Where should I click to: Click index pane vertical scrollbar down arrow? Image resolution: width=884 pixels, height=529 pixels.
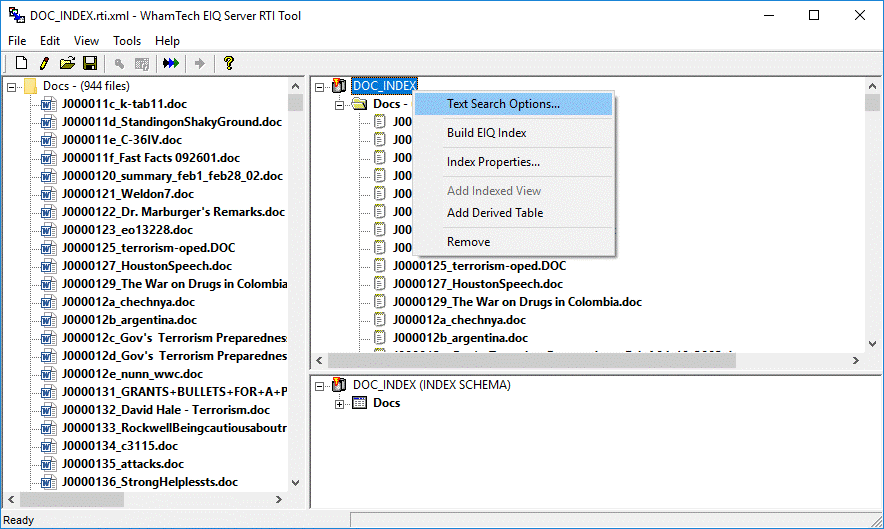coord(872,343)
